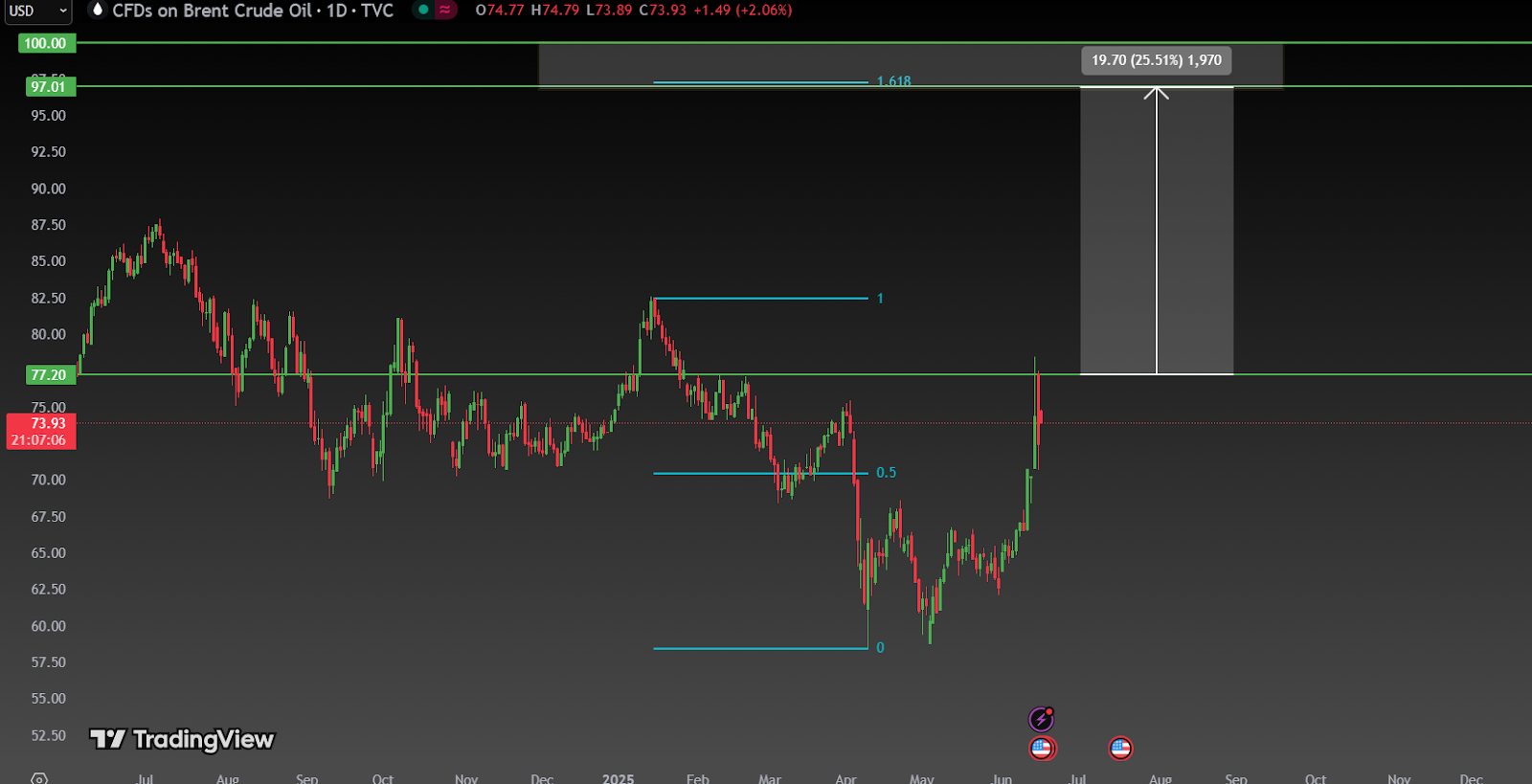Click the 60.00 price scale label
This screenshot has width=1532, height=784.
[49, 626]
